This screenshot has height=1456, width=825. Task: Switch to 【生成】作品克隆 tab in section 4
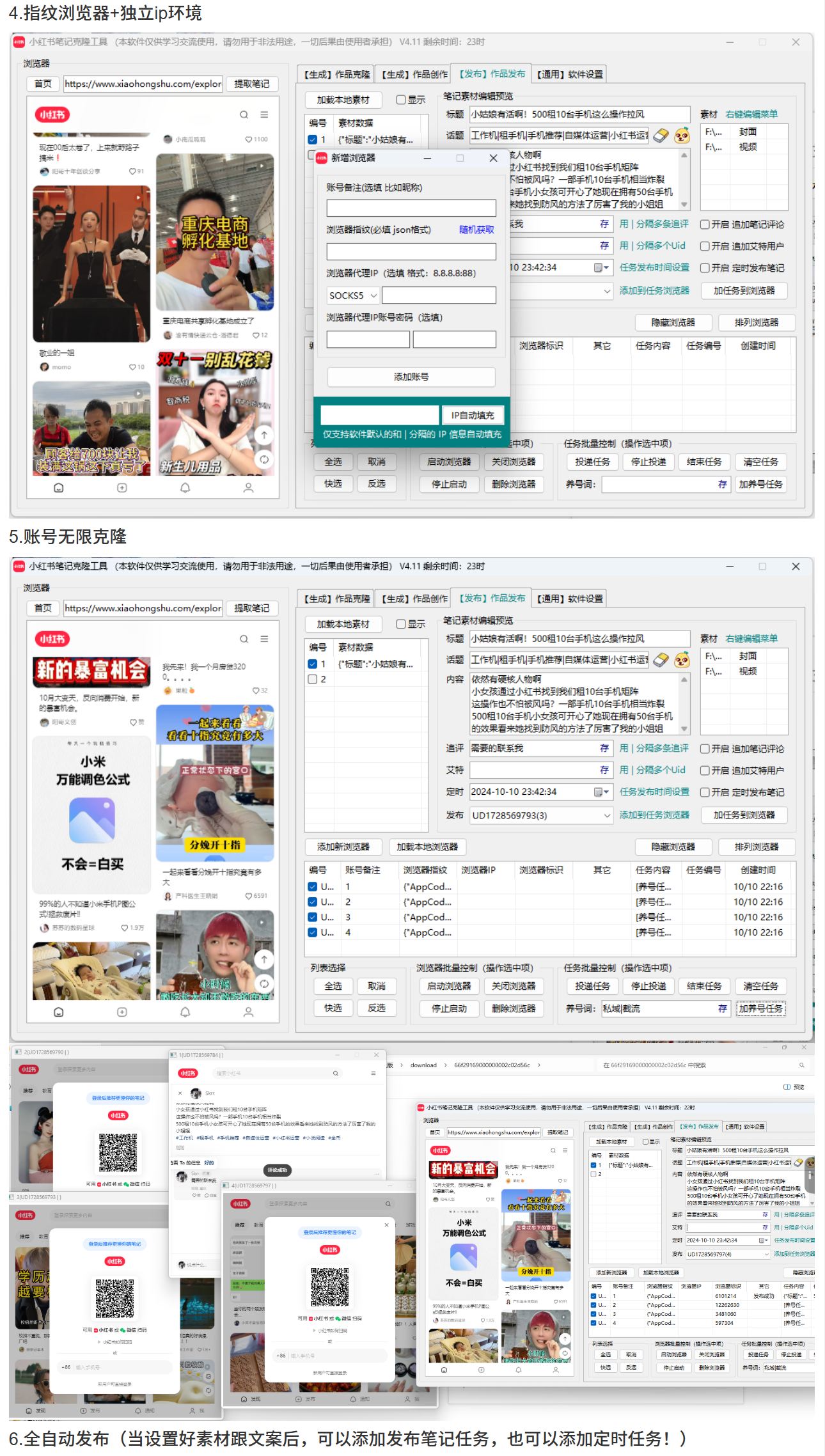pyautogui.click(x=336, y=74)
